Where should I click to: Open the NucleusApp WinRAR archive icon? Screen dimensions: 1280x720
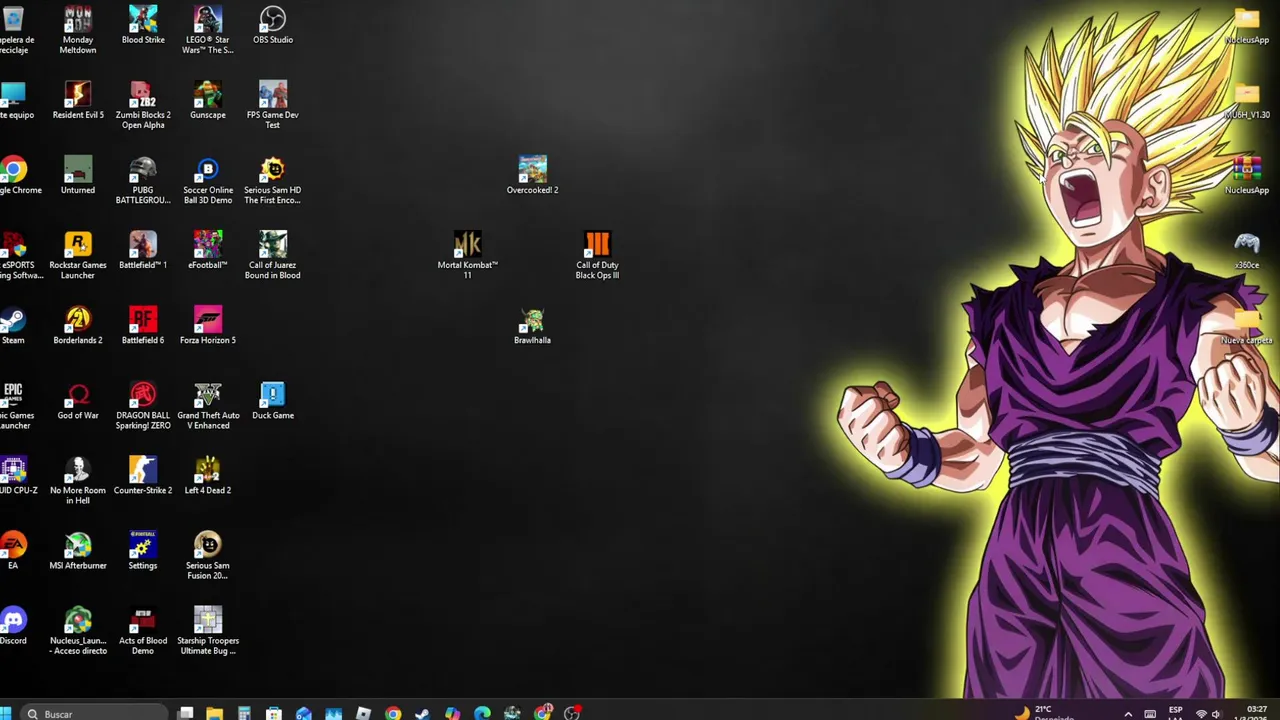pos(1247,175)
